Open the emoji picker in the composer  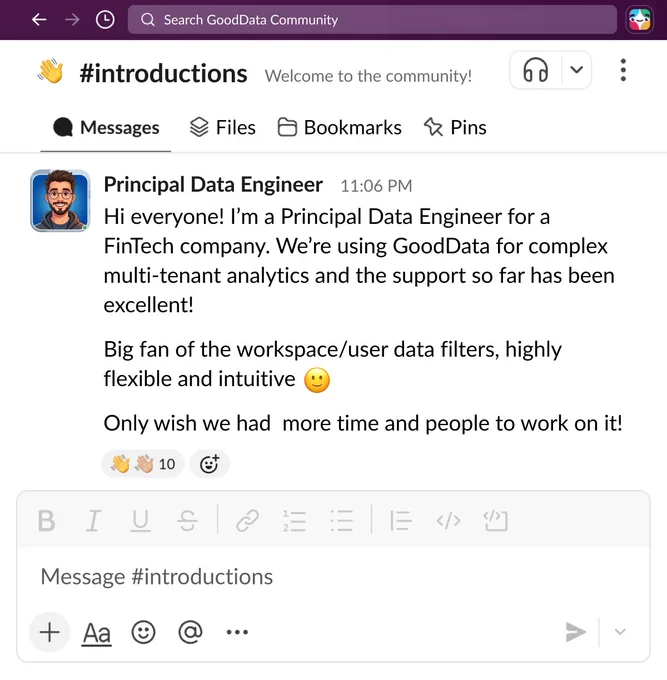pos(143,632)
